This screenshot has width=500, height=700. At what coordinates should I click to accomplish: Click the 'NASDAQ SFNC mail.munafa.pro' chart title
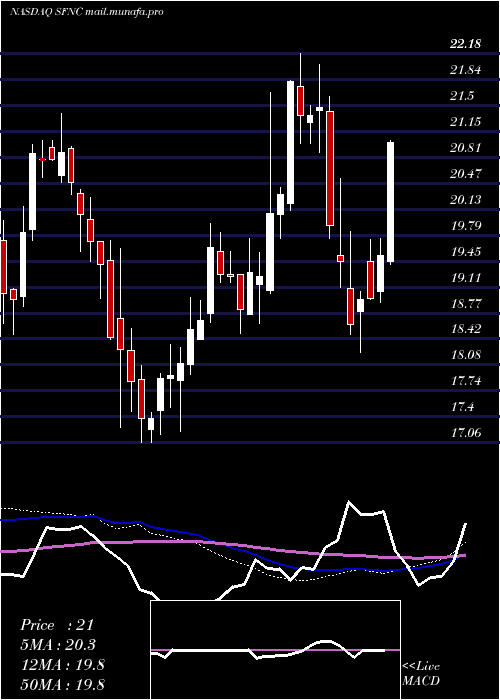point(86,12)
